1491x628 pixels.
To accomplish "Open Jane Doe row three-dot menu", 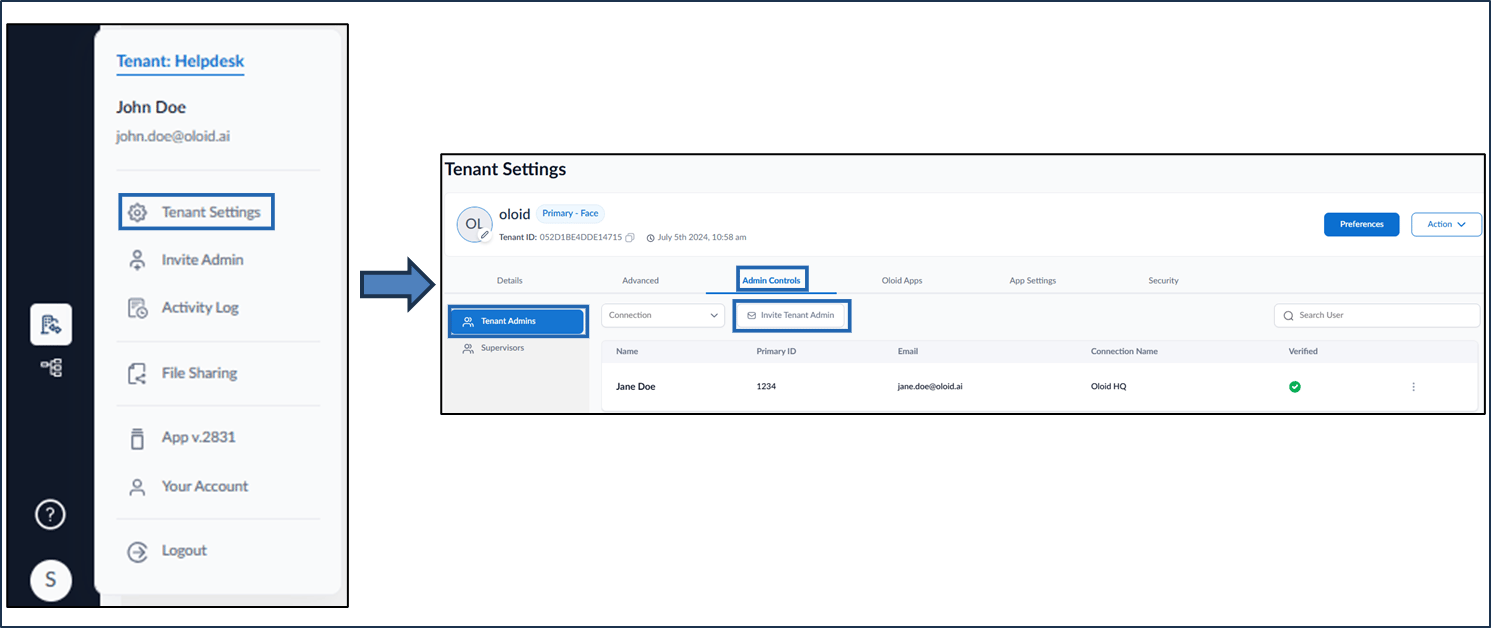I will coord(1413,387).
